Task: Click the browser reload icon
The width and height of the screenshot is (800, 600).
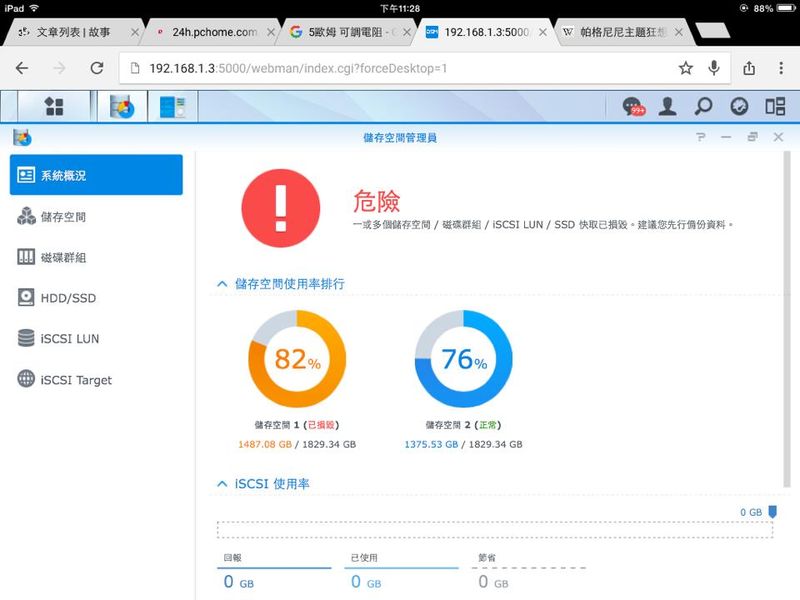Action: [97, 68]
